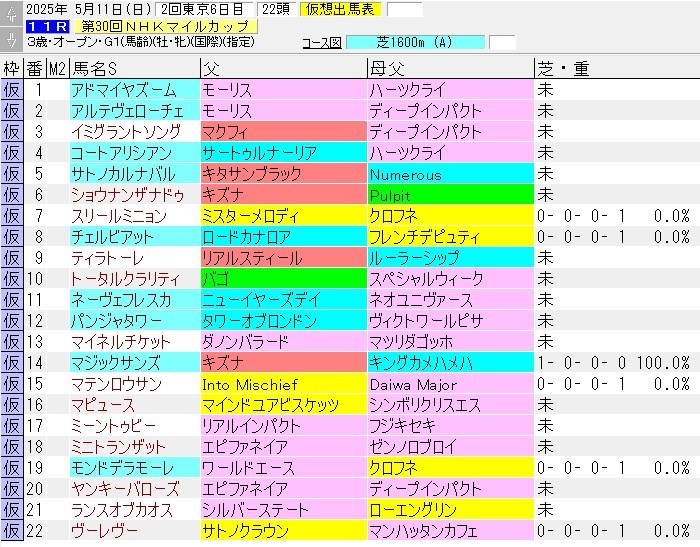Click damsire ローエングリン cell
The width and height of the screenshot is (700, 547).
(450, 510)
